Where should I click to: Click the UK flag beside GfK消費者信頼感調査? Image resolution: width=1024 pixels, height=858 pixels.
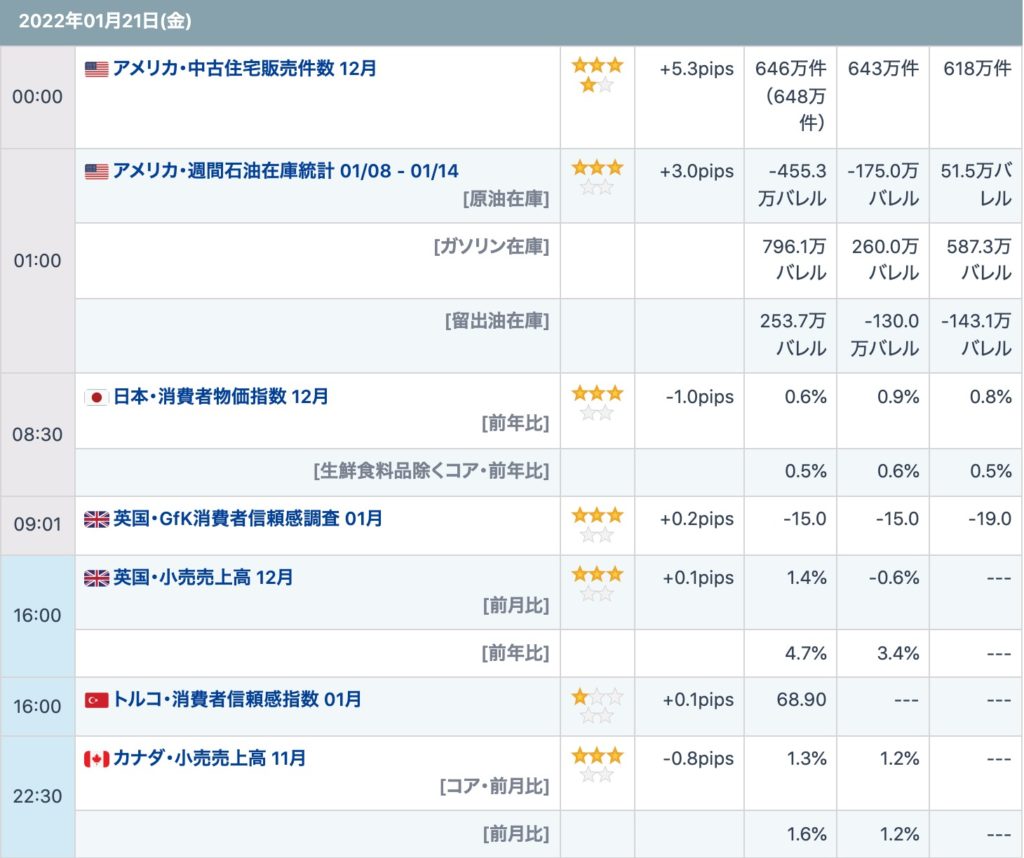click(96, 519)
